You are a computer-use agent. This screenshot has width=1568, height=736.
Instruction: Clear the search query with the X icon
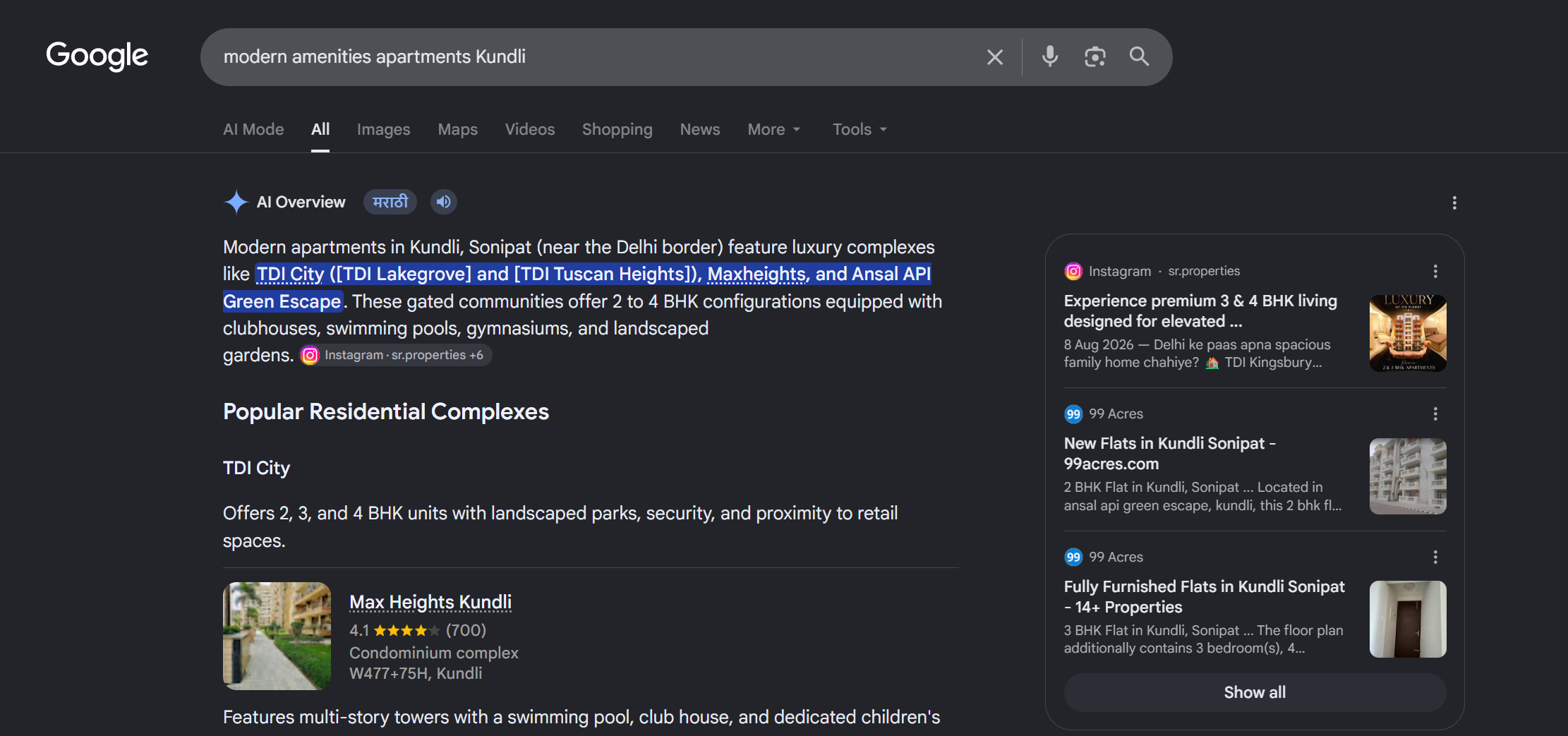pyautogui.click(x=995, y=57)
